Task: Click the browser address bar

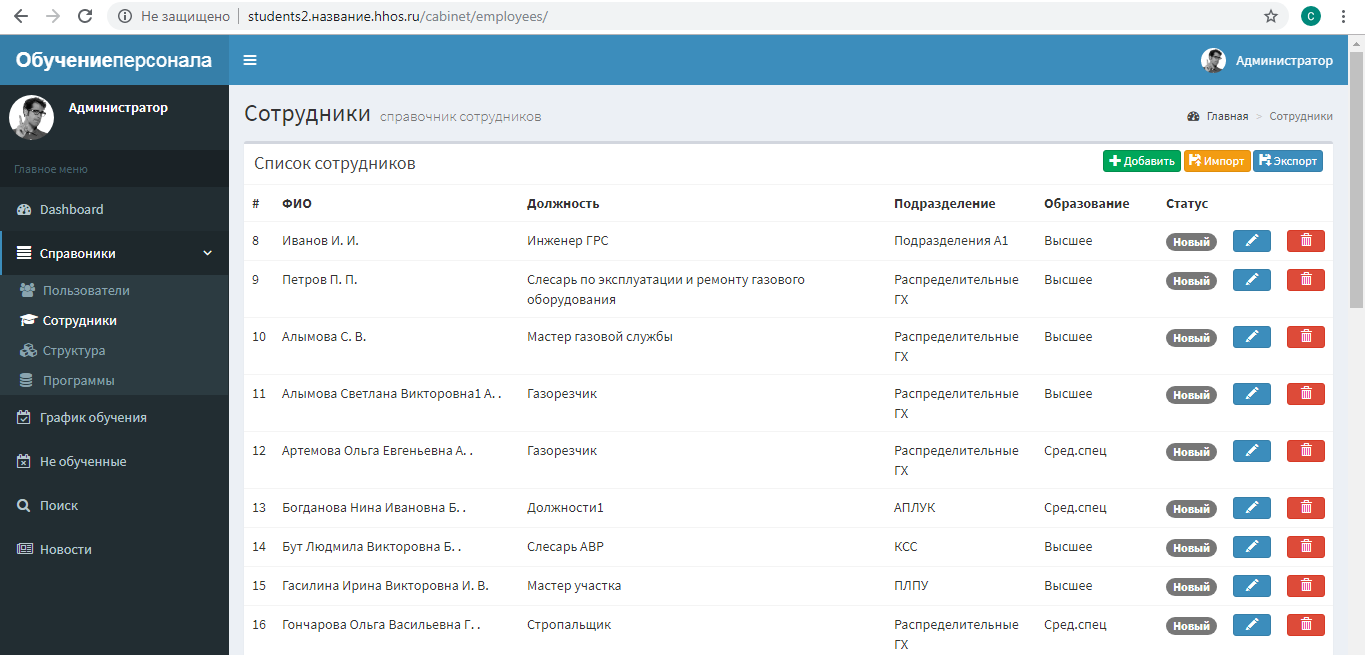Action: (700, 16)
